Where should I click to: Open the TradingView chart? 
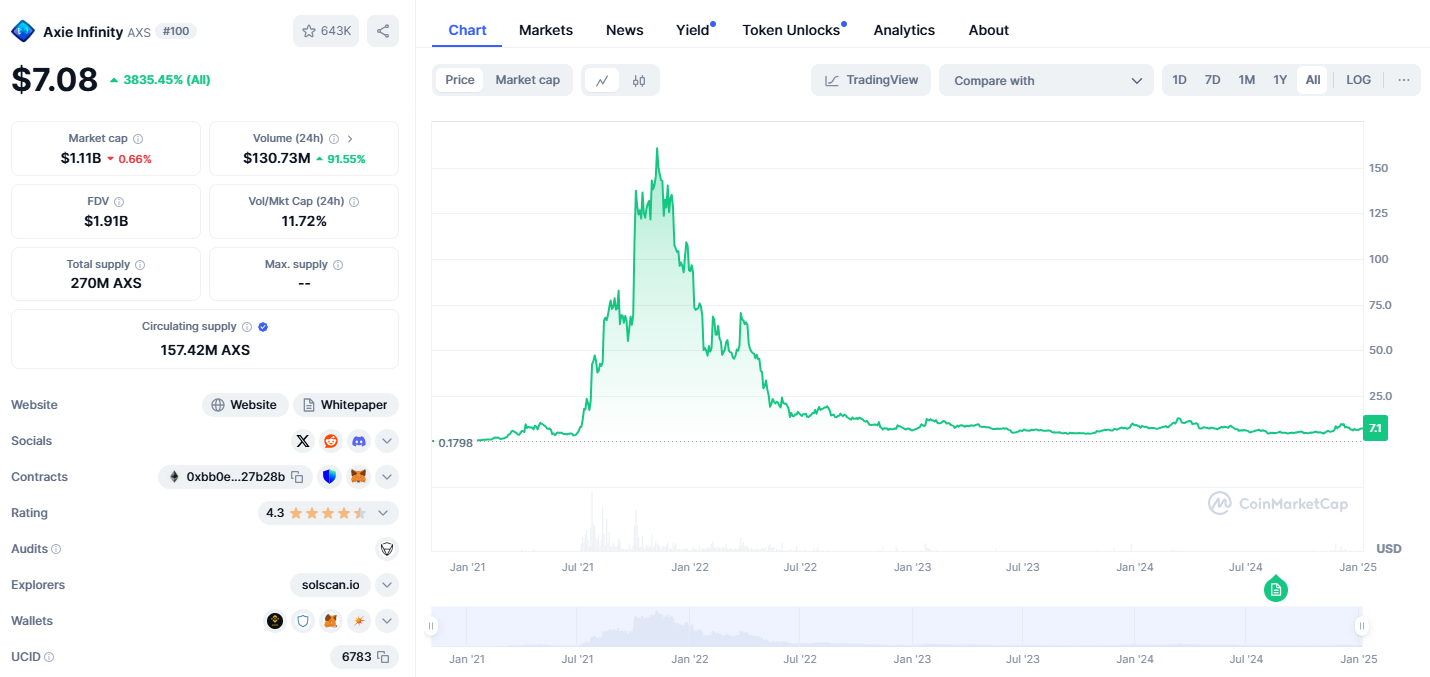coord(871,80)
